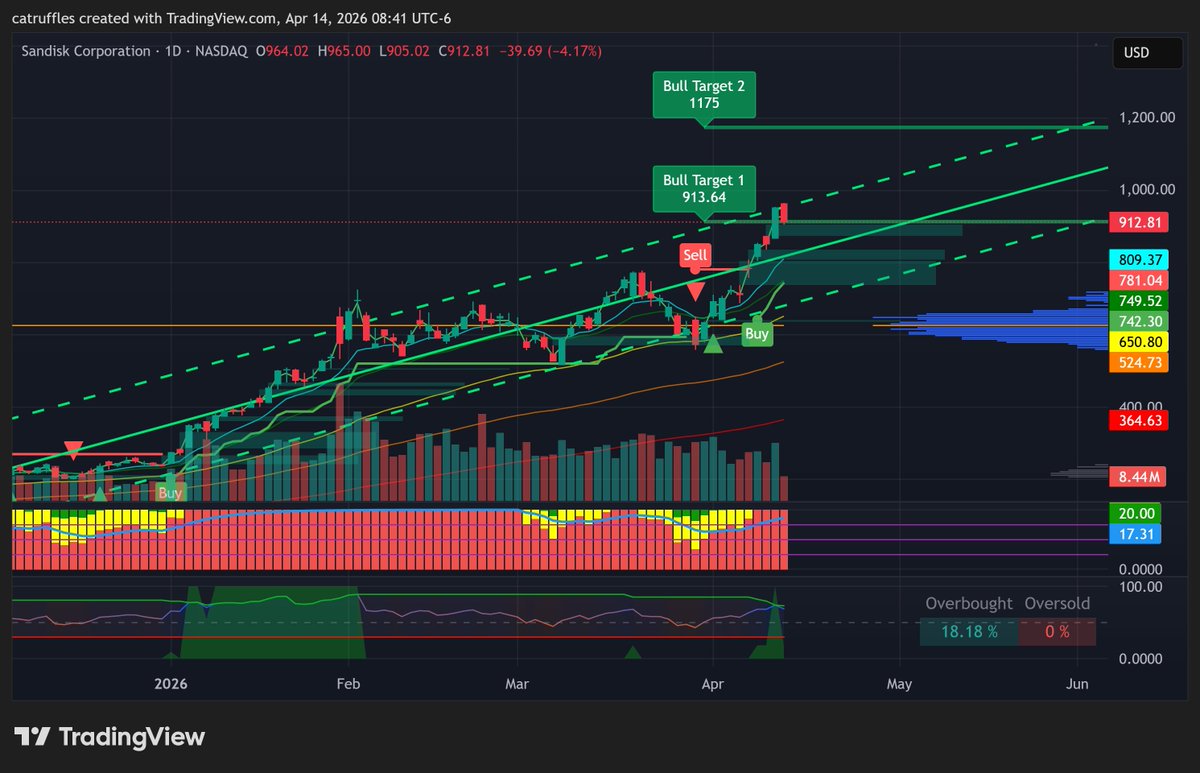Click the red down triangle below Sell
Image resolution: width=1200 pixels, height=773 pixels.
point(695,290)
